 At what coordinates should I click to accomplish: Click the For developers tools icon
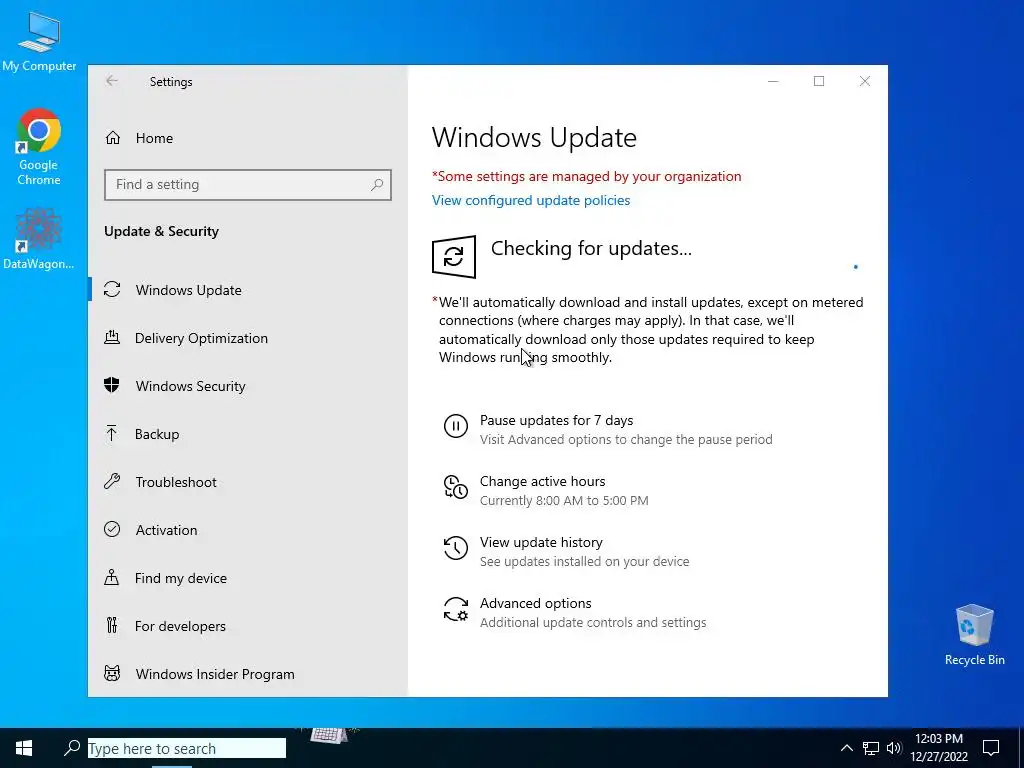(112, 626)
